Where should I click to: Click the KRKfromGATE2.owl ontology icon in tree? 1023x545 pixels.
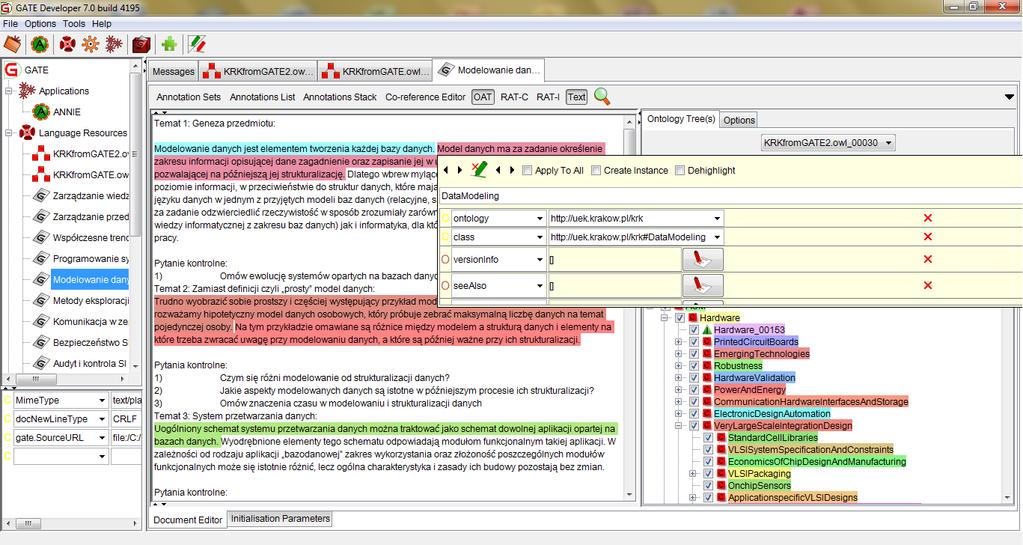[41, 153]
